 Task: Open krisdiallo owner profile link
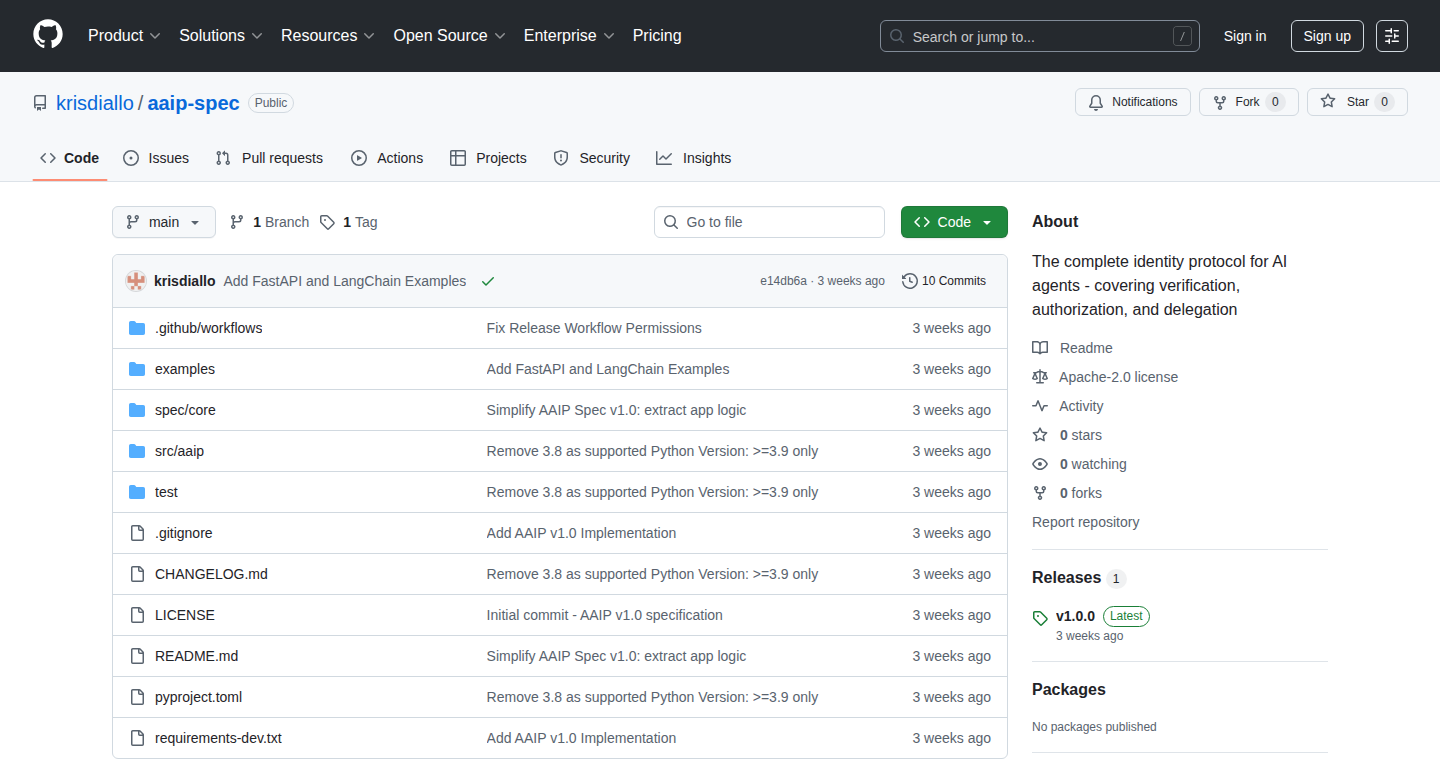pos(95,103)
